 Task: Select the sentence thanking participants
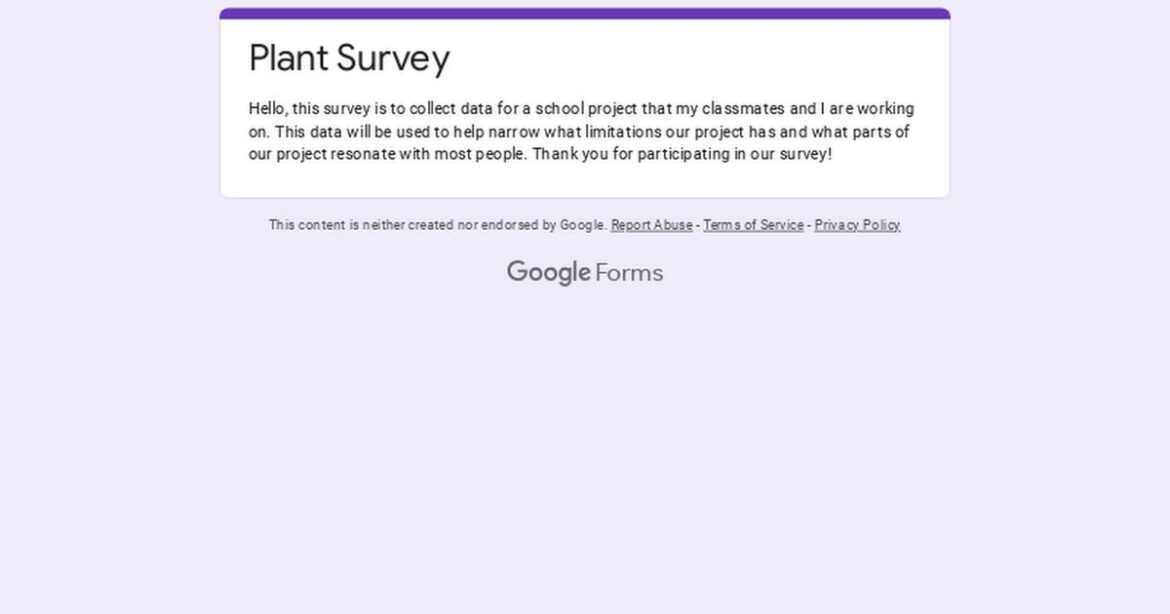[683, 154]
